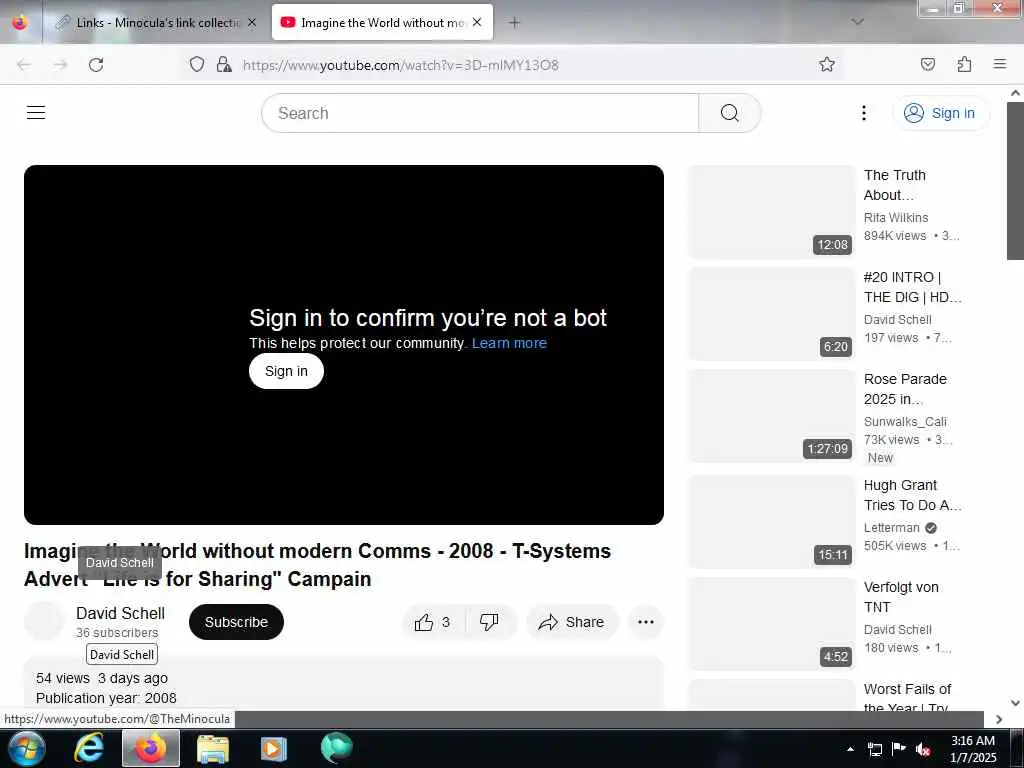Click horizontal scrollbar right arrow
The image size is (1024, 768).
pyautogui.click(x=999, y=719)
